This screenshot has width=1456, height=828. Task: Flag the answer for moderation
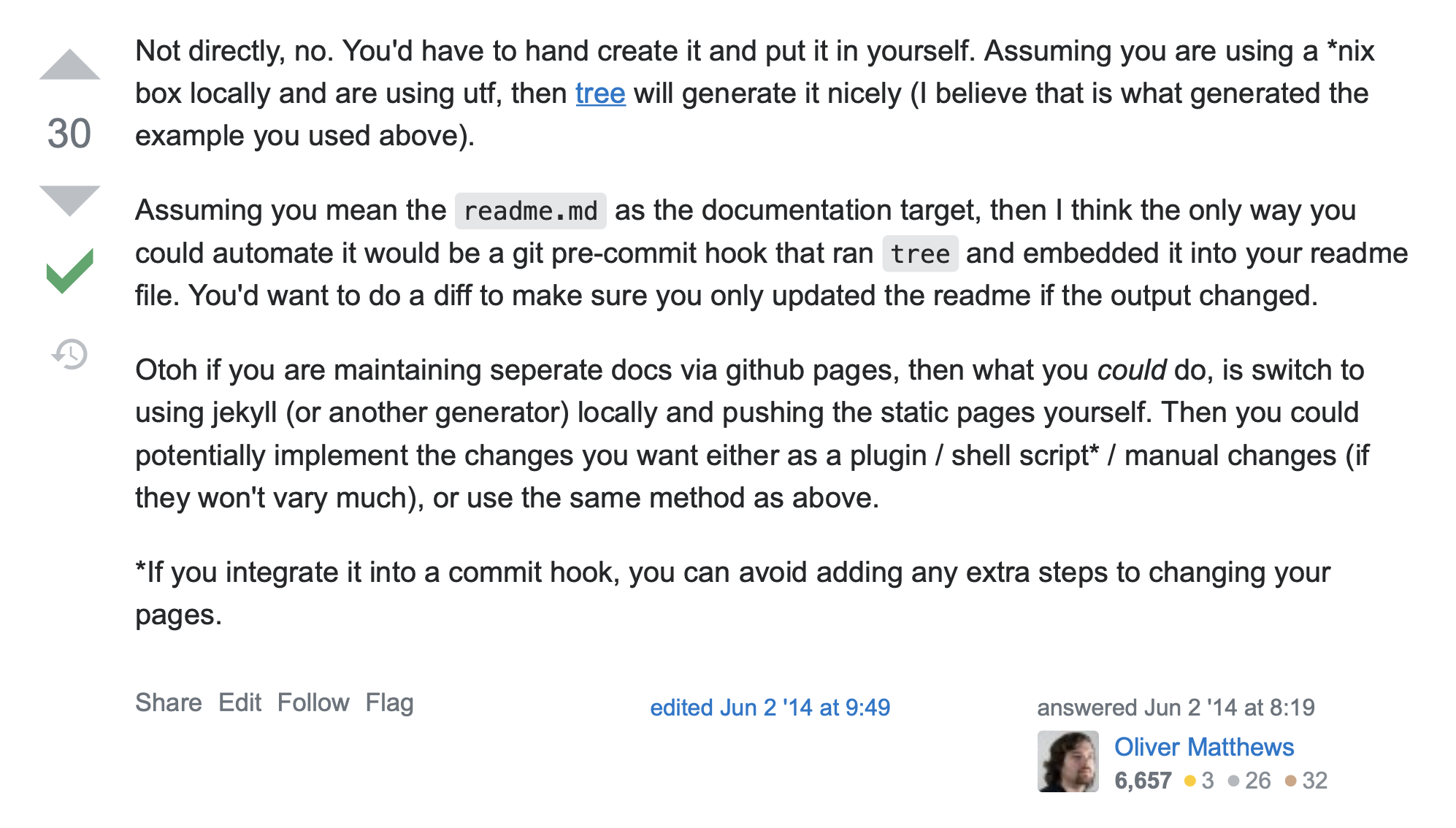pyautogui.click(x=388, y=702)
